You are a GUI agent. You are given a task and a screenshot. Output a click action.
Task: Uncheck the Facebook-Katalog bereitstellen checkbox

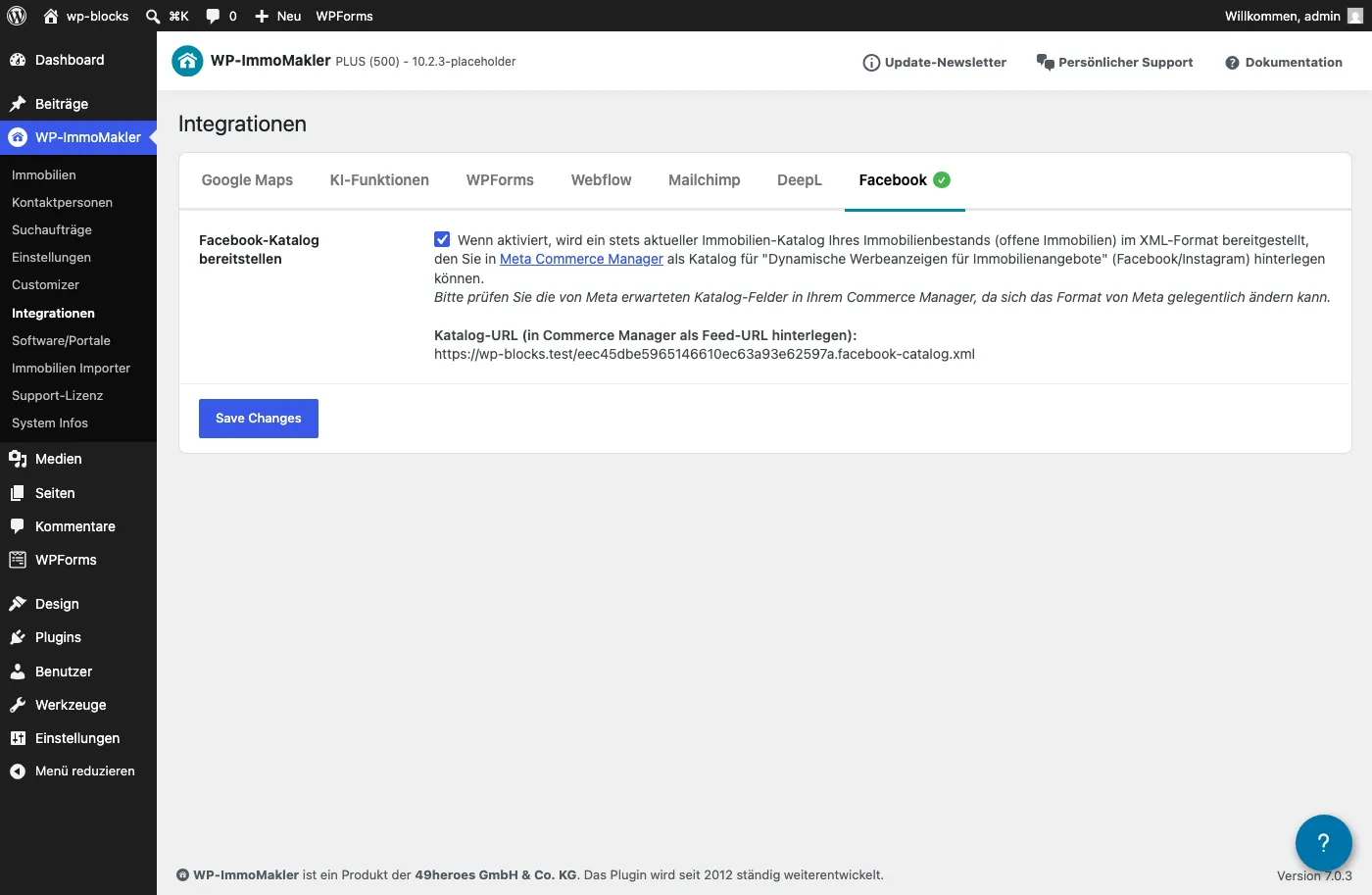pyautogui.click(x=442, y=239)
